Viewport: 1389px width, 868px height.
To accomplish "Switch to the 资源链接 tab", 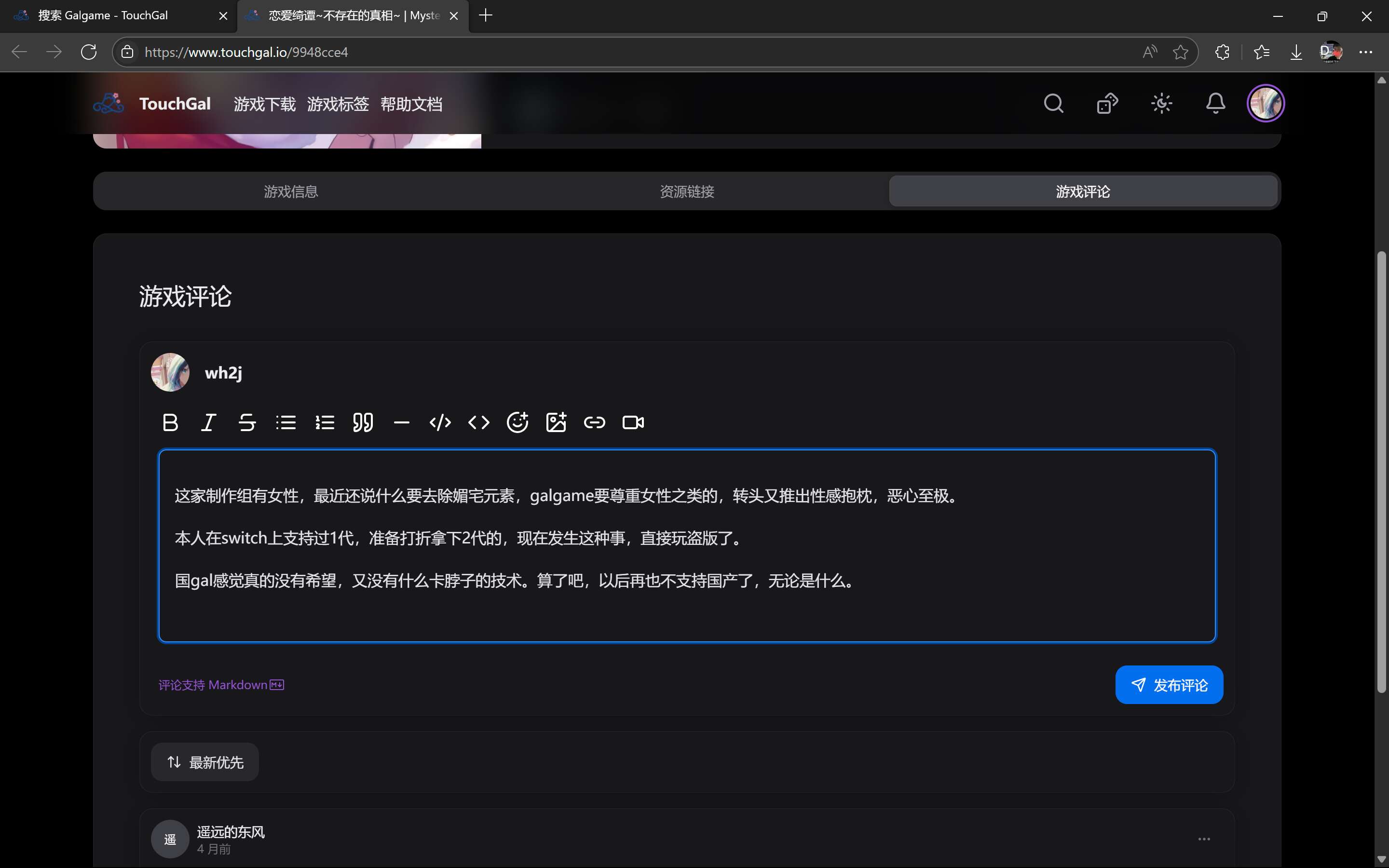I will click(x=687, y=192).
